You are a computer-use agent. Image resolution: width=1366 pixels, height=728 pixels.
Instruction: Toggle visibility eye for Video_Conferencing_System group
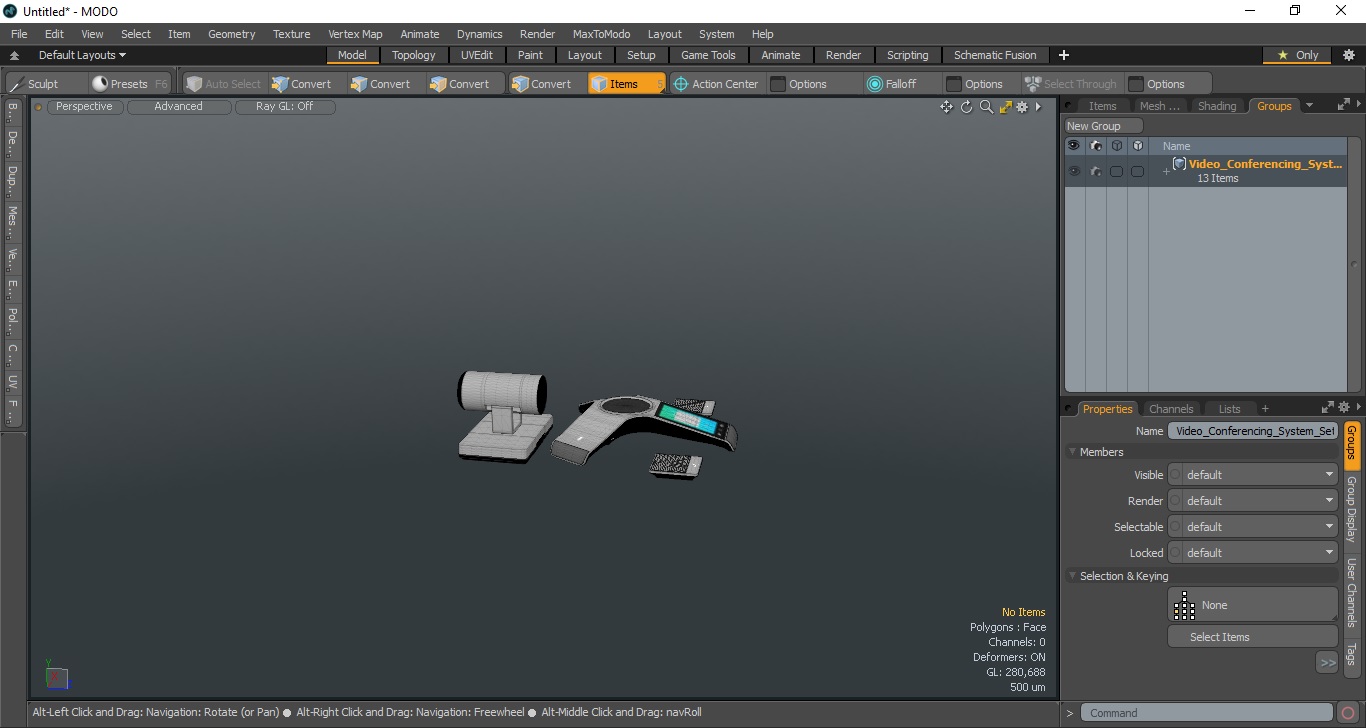[x=1074, y=171]
